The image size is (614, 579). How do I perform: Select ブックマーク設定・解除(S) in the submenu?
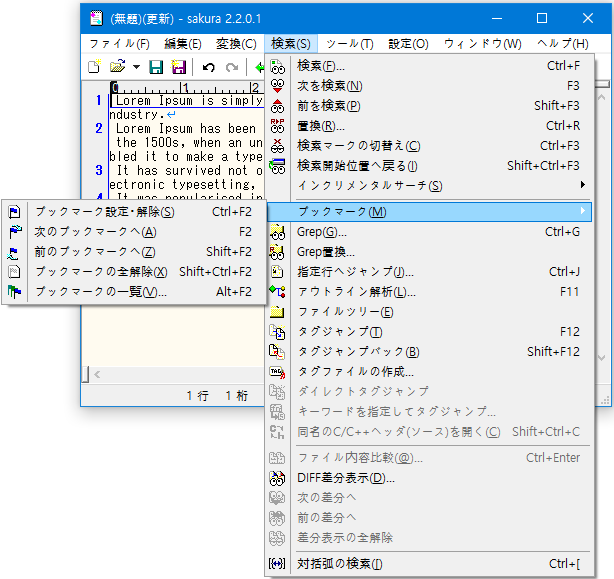[134, 212]
